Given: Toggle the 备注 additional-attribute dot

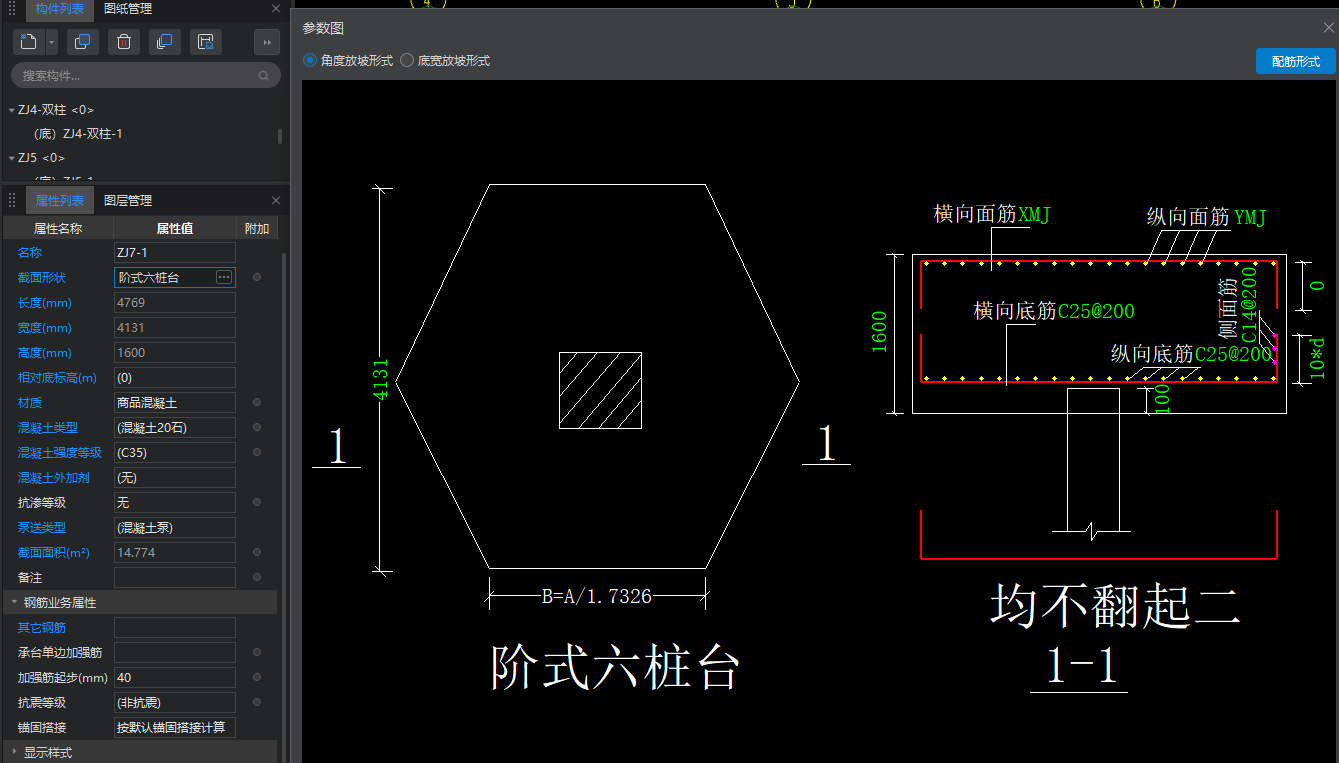Looking at the screenshot, I should point(257,577).
